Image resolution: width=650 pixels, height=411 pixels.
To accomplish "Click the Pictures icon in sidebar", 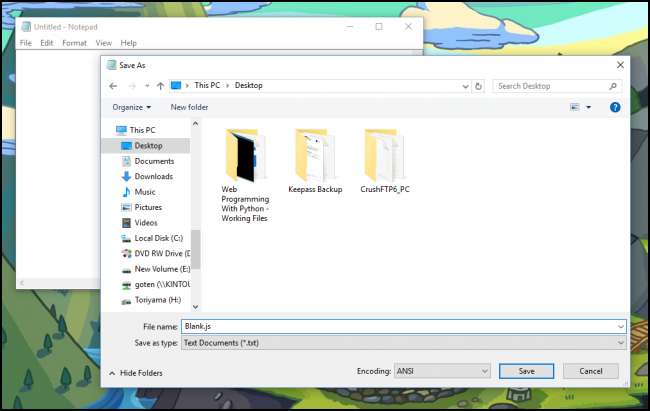I will tap(126, 207).
